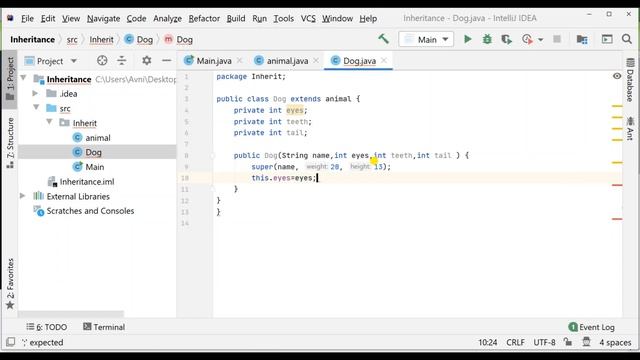Image resolution: width=640 pixels, height=360 pixels.
Task: Open Project panel gear settings
Action: 147,61
